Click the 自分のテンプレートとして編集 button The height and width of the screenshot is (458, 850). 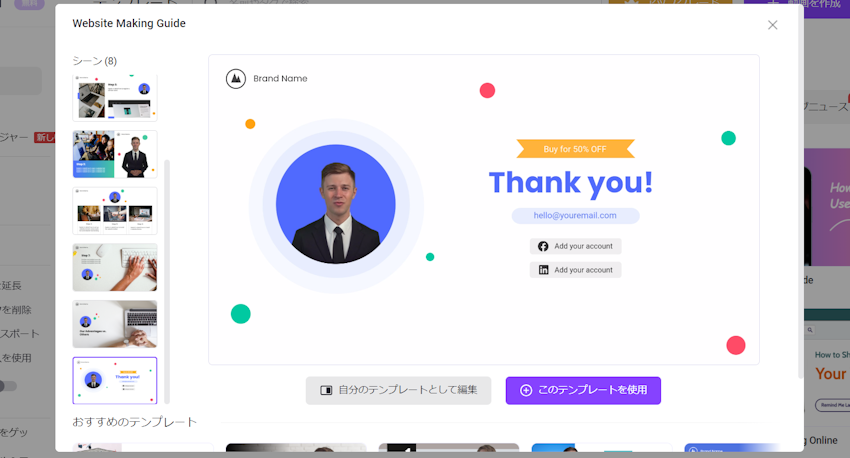pyautogui.click(x=398, y=390)
